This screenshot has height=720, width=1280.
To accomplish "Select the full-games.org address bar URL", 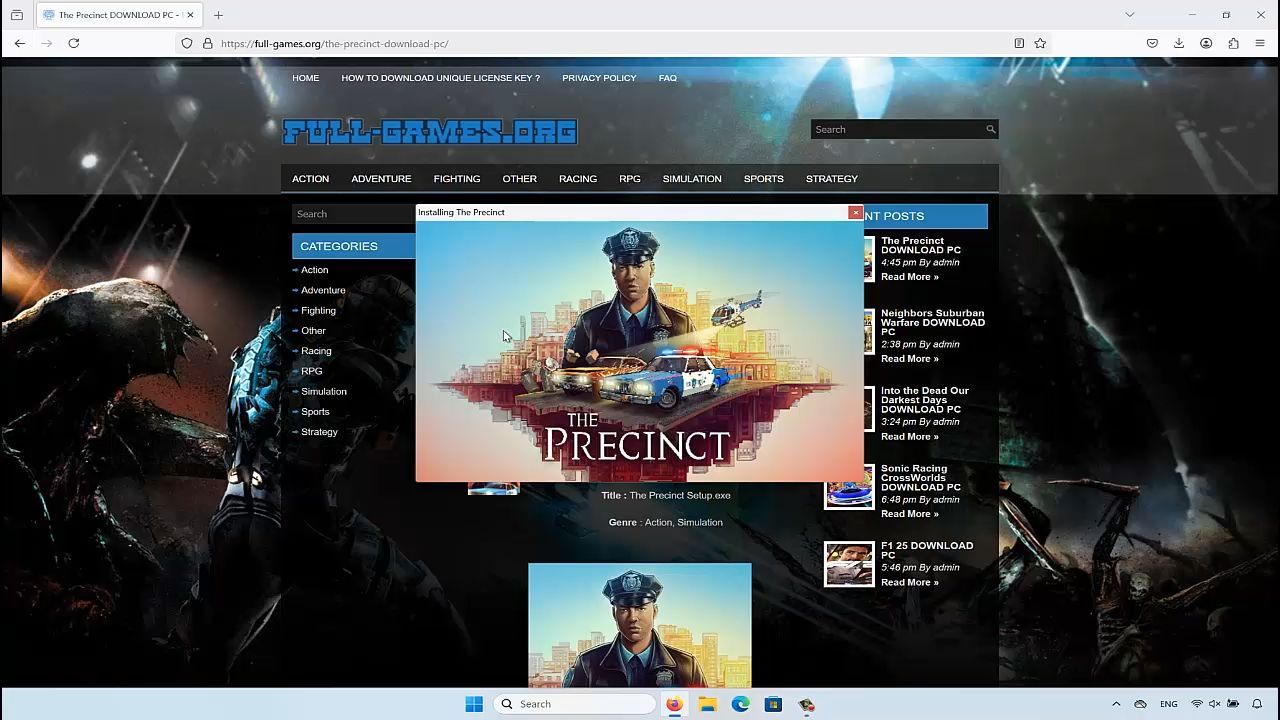I will pyautogui.click(x=334, y=44).
